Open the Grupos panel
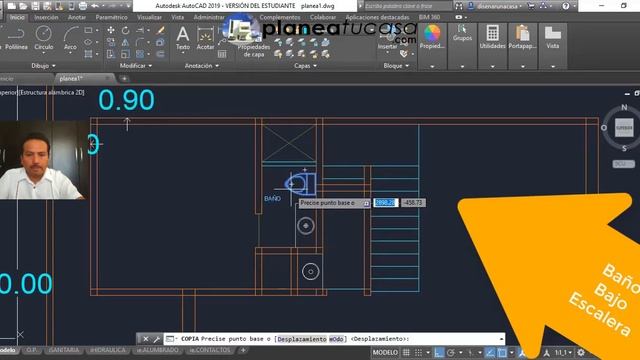Screen dimensions: 640x360 click(462, 33)
